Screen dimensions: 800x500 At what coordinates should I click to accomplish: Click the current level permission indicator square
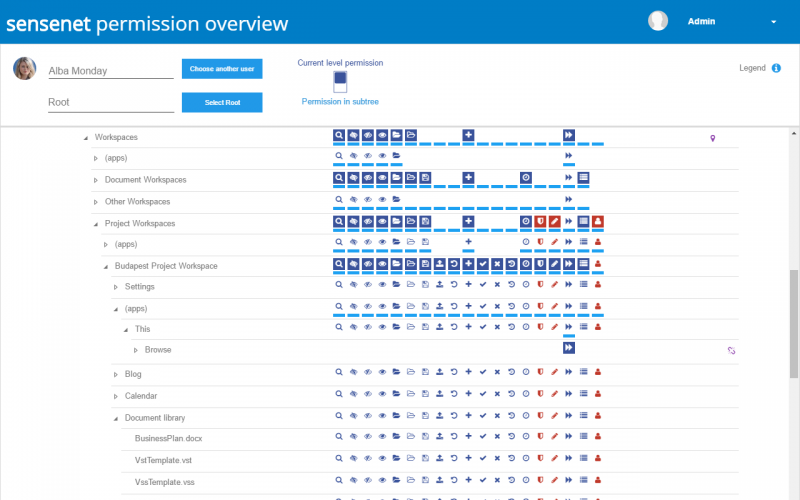coord(340,78)
